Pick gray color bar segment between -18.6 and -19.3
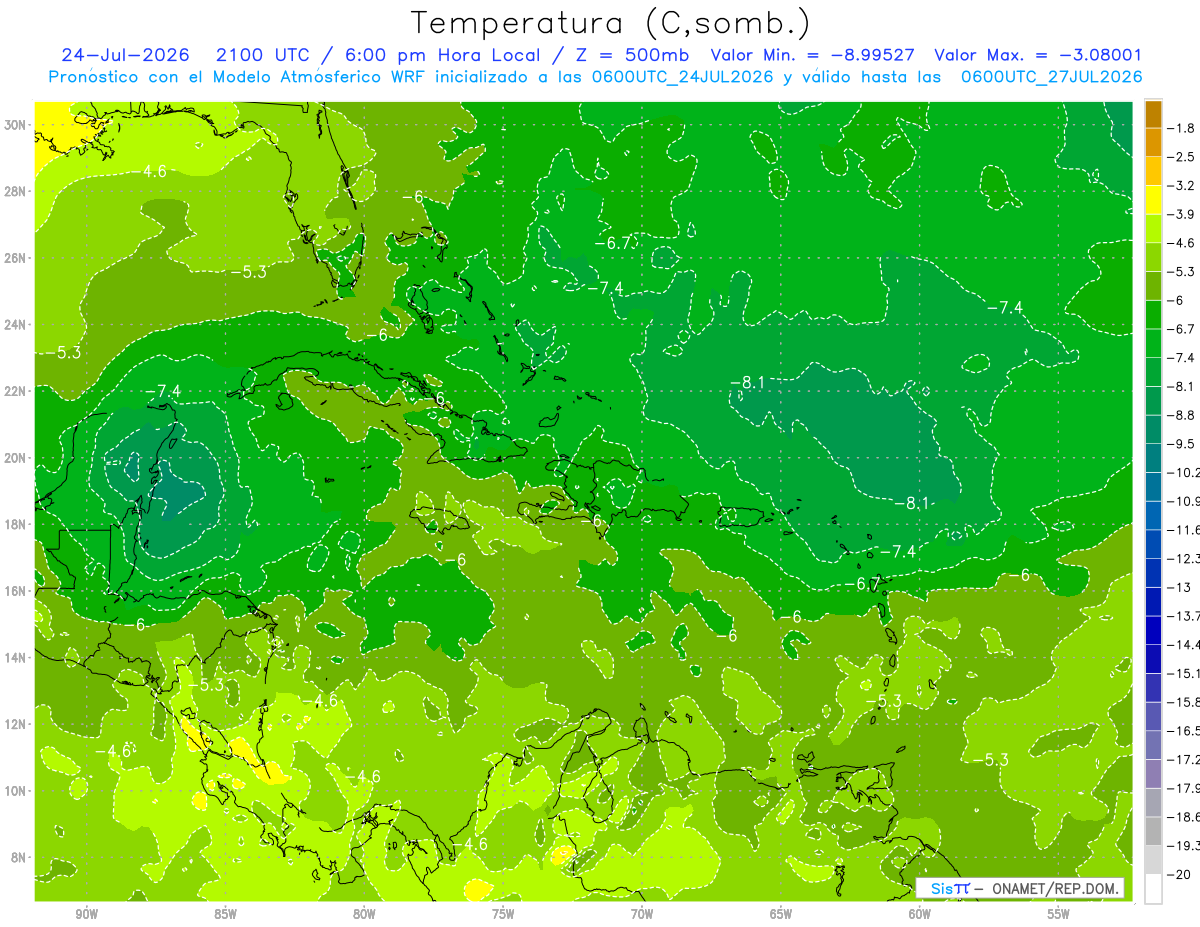This screenshot has width=1200, height=927. [x=1153, y=831]
